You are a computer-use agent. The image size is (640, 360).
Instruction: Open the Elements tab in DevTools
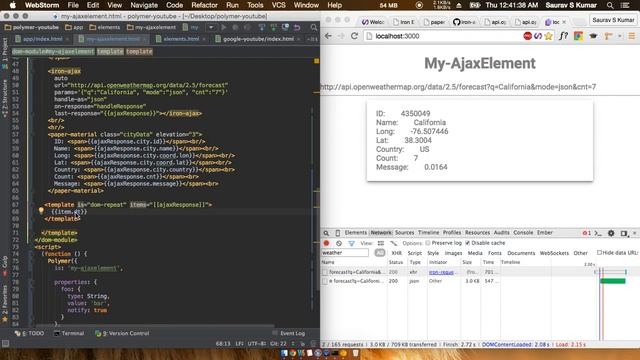pos(356,233)
